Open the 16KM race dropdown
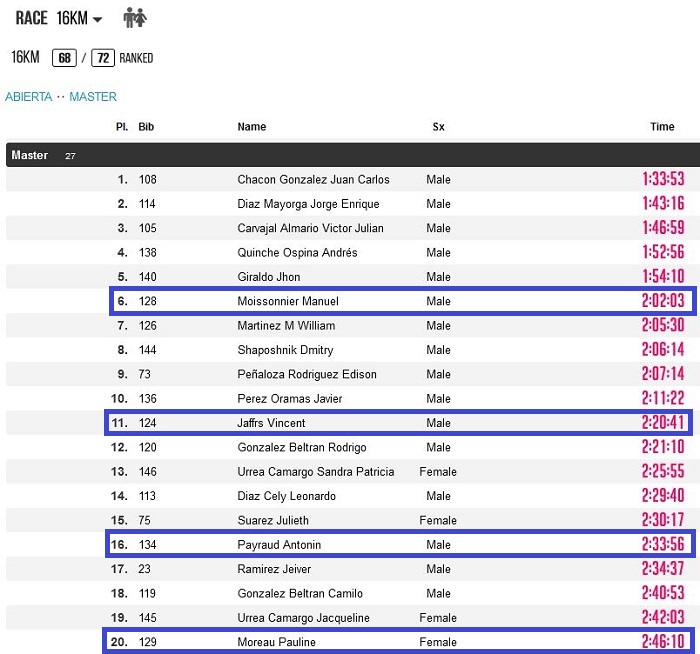Image resolution: width=700 pixels, height=654 pixels. point(79,19)
